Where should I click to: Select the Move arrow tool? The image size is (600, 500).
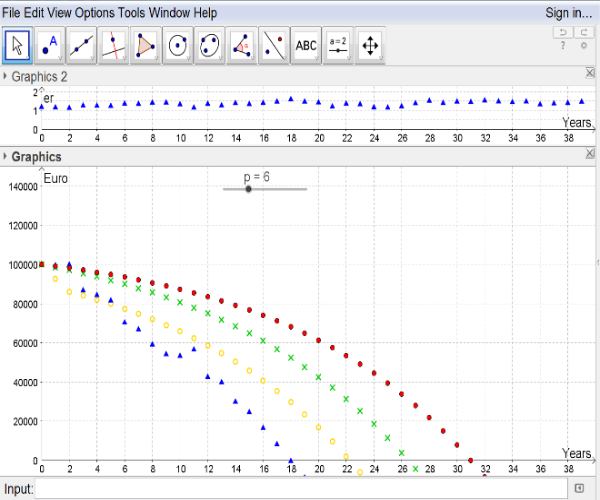coord(17,46)
